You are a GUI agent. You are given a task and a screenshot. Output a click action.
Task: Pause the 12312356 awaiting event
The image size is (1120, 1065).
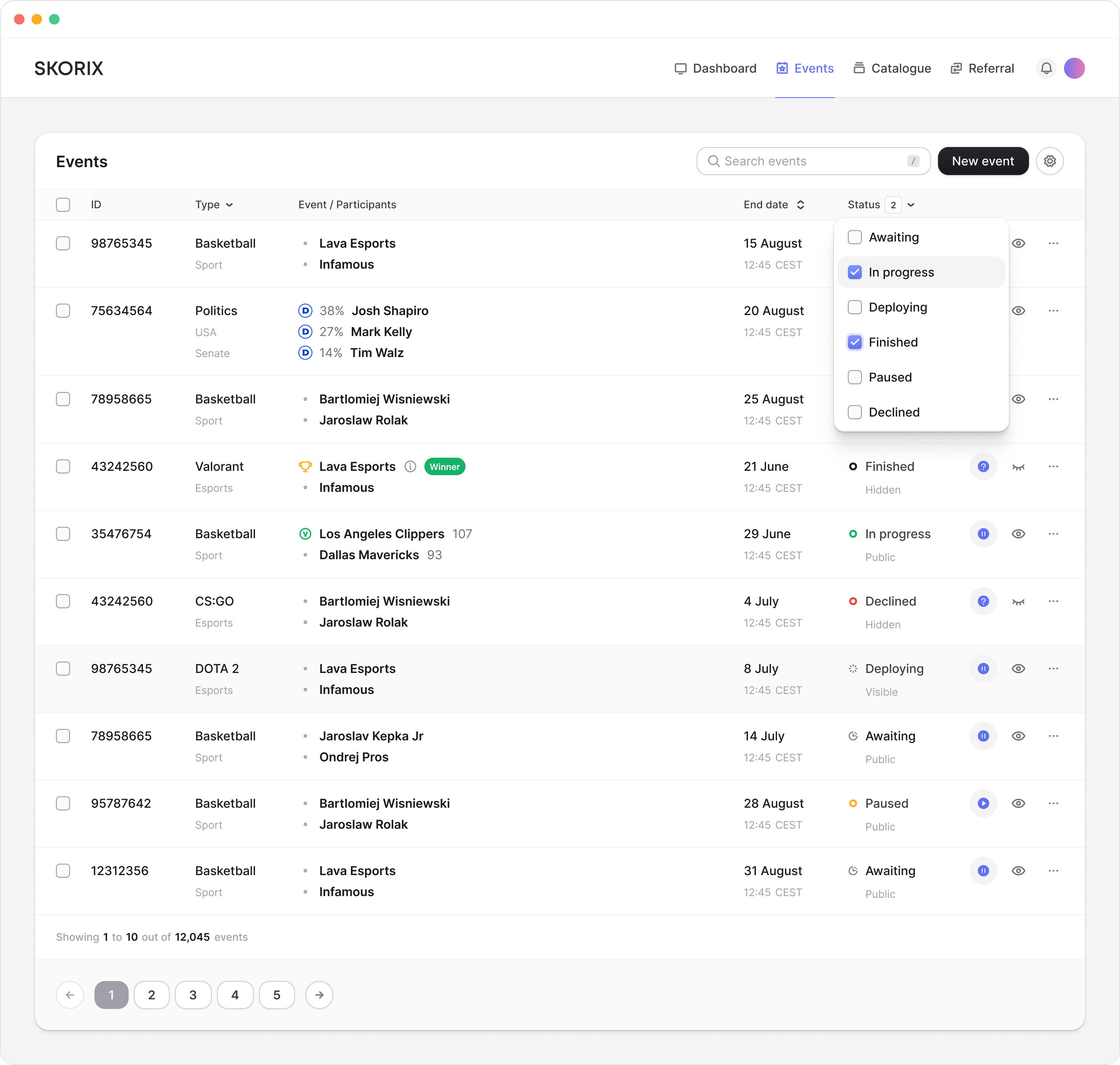[x=983, y=871]
